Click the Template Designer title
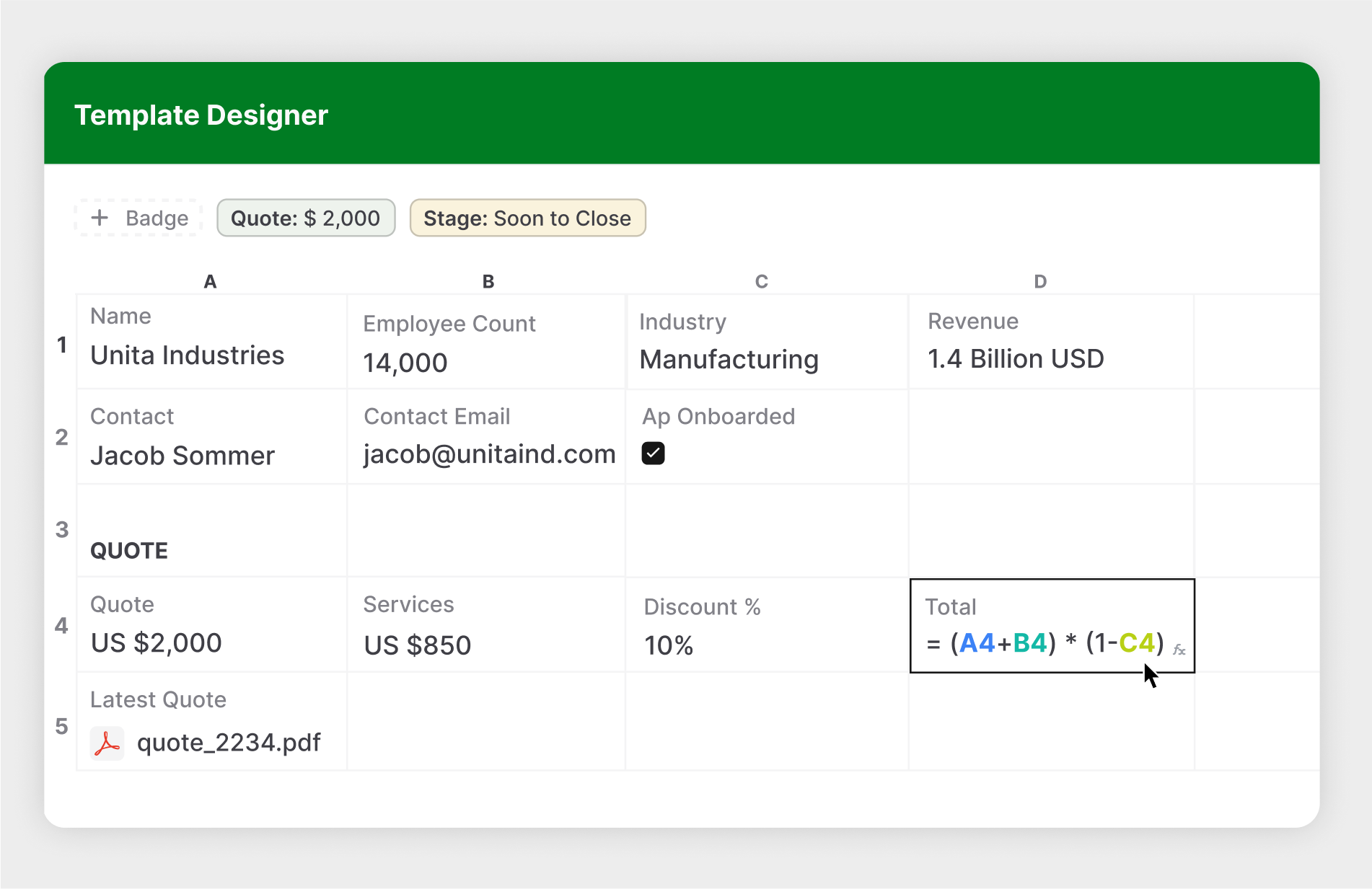 (201, 115)
